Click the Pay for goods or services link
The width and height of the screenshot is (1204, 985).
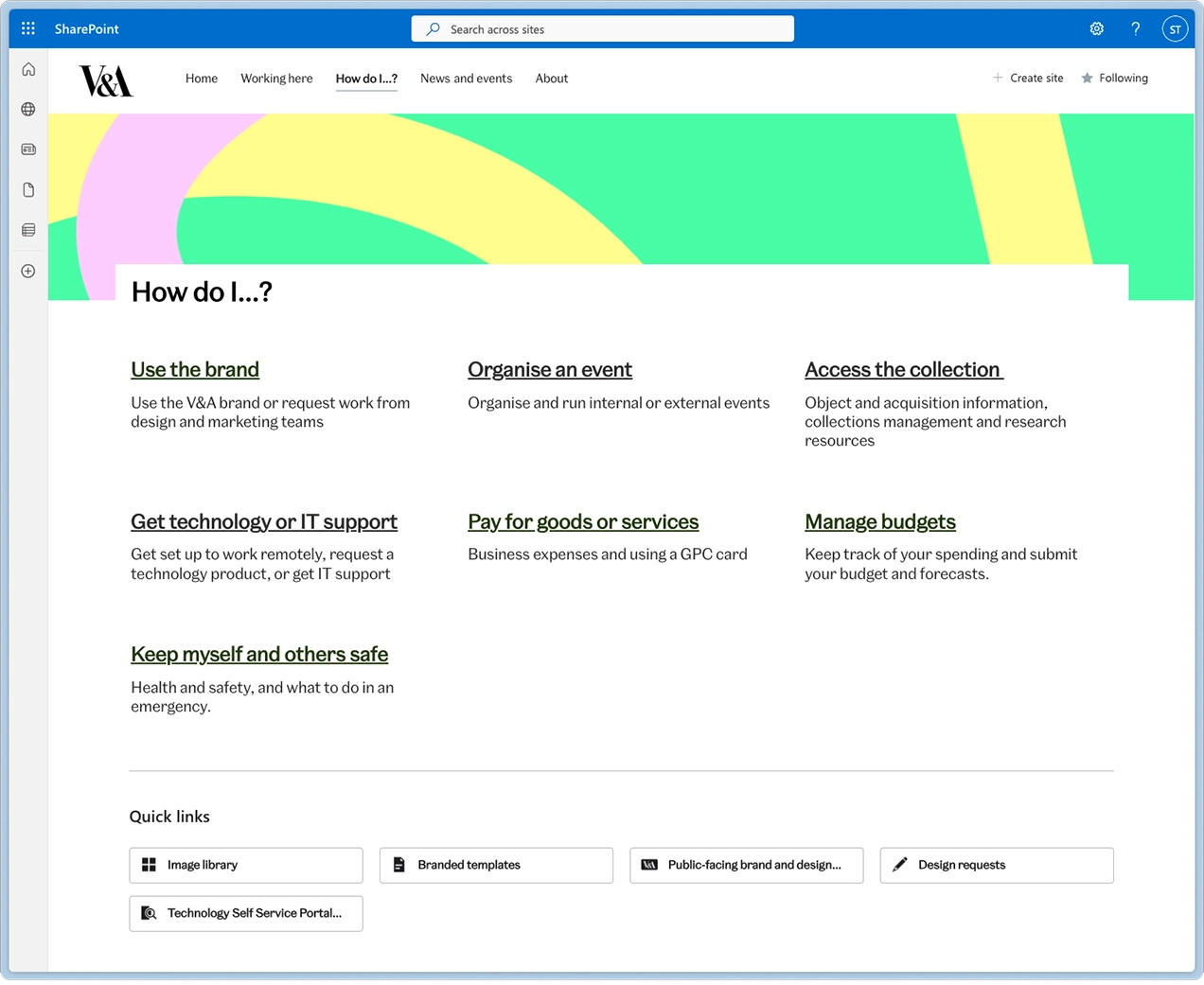tap(583, 521)
